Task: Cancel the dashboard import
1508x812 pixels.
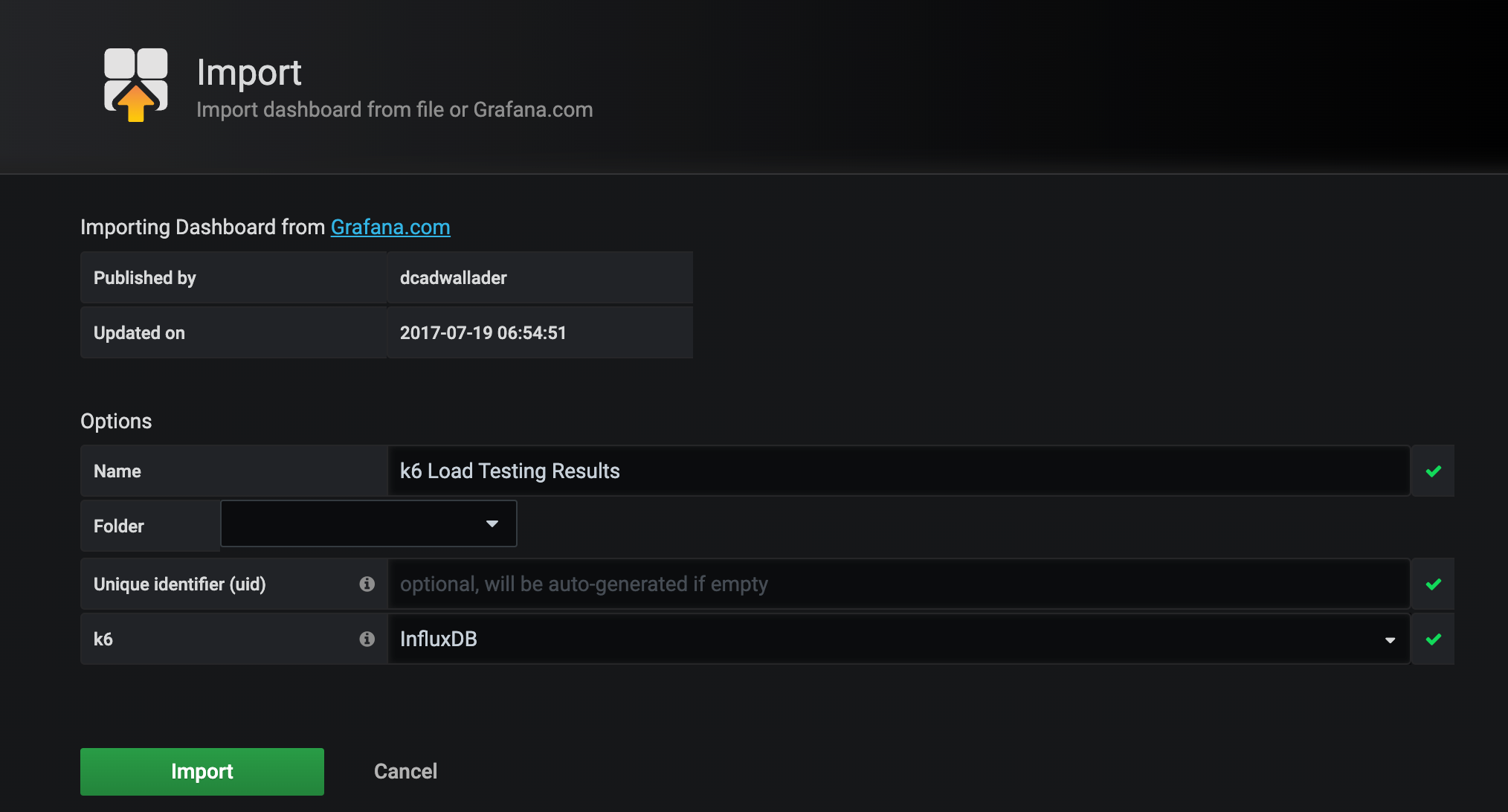Action: click(405, 771)
